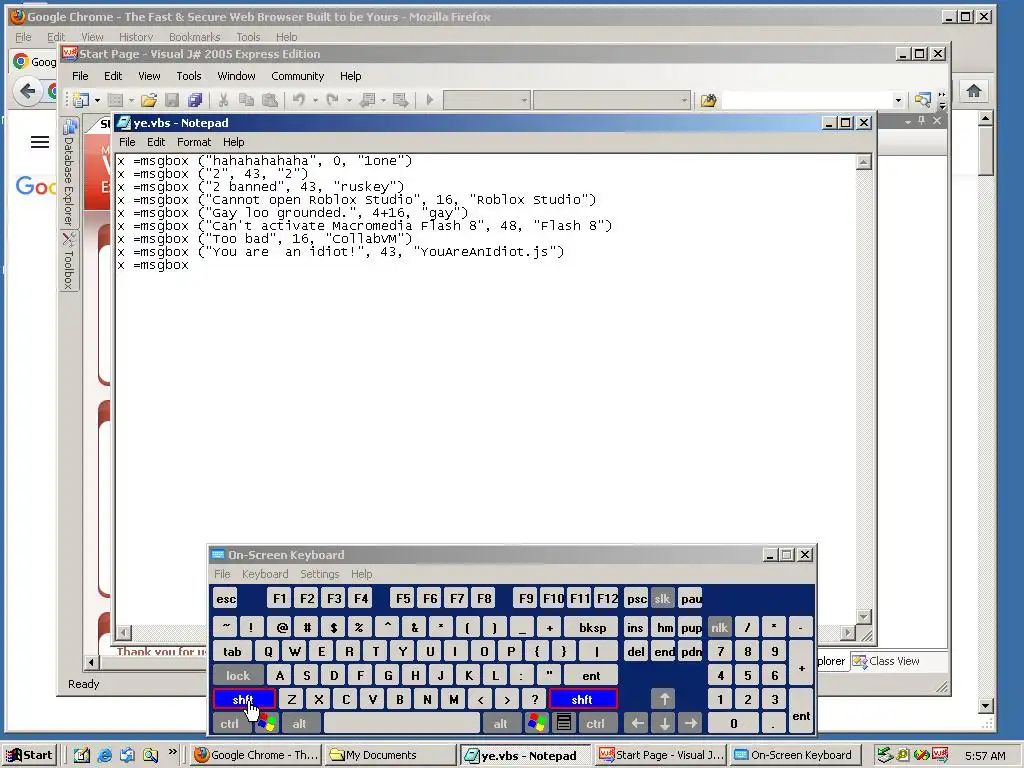Click the left Windows logo key on keyboard

pyautogui.click(x=266, y=724)
